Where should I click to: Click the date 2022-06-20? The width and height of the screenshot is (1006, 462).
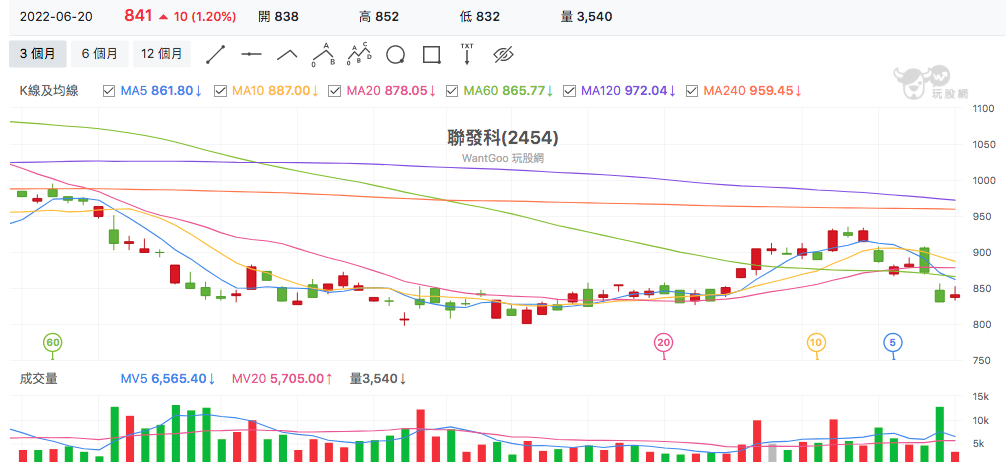pos(56,17)
